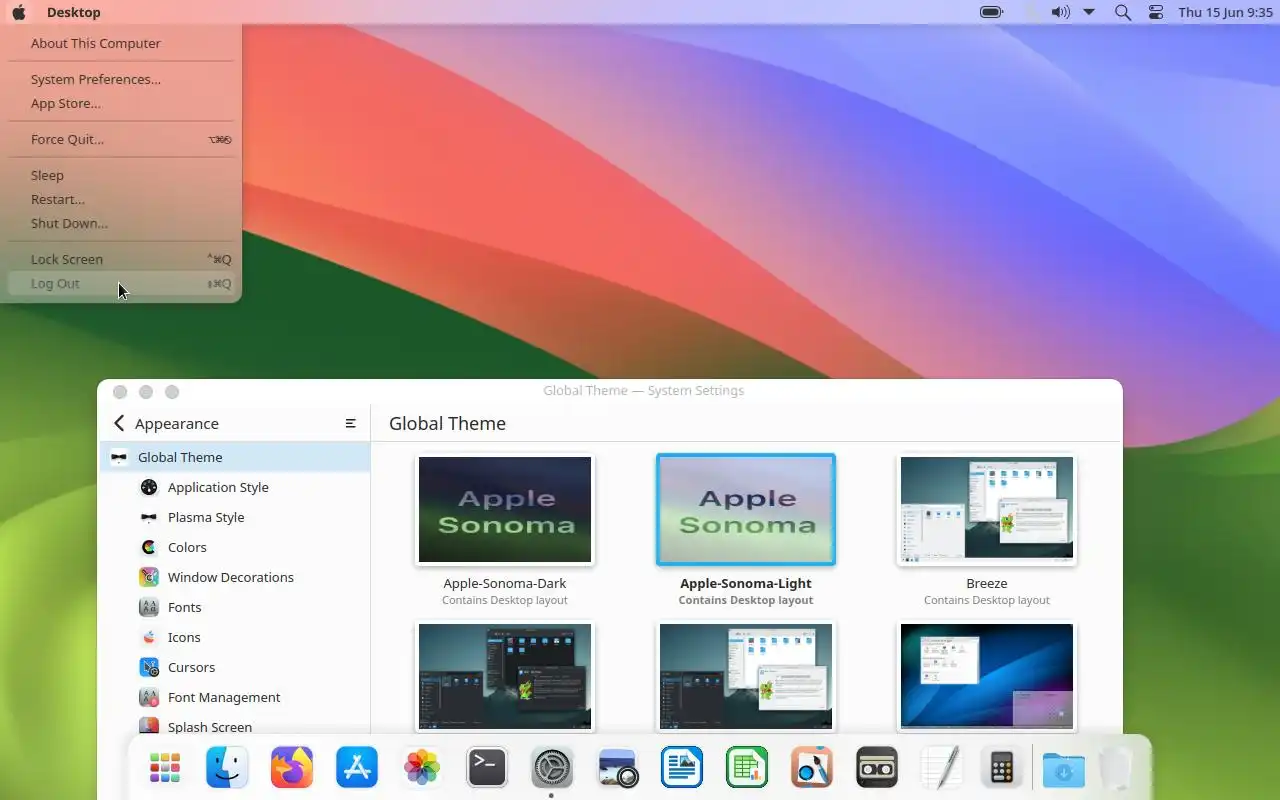Image resolution: width=1280 pixels, height=800 pixels.
Task: Select Global Theme in the sidebar
Action: tap(235, 457)
